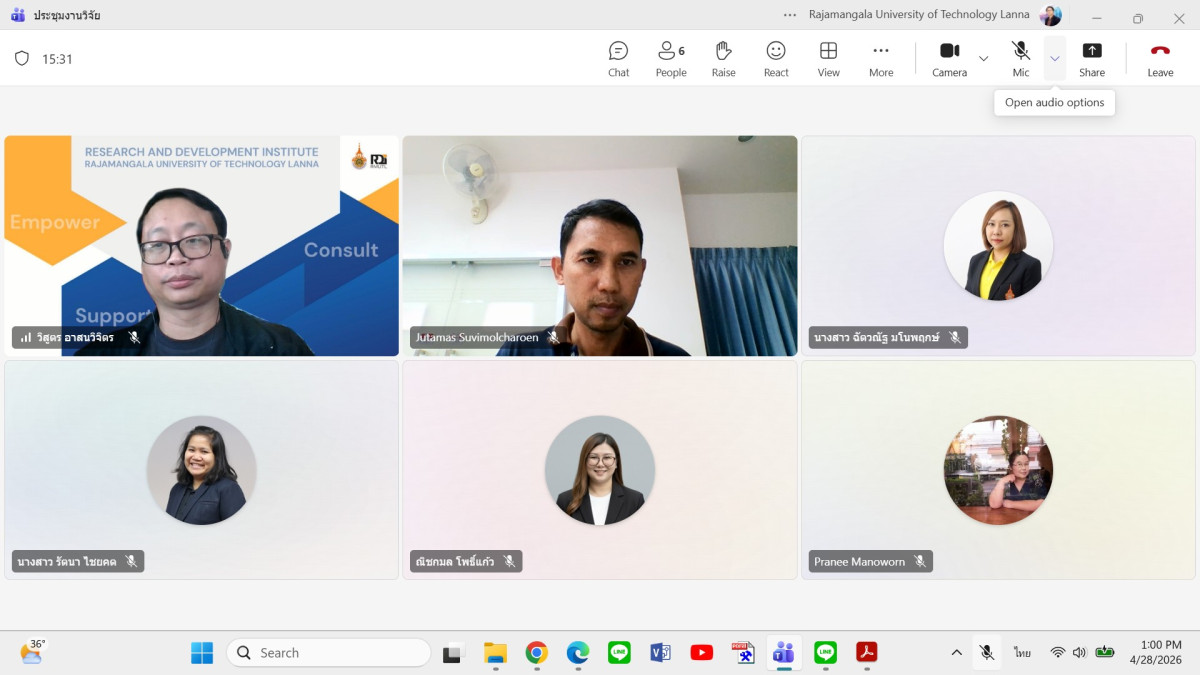Open the React emoji menu
The height and width of the screenshot is (675, 1200).
776,58
